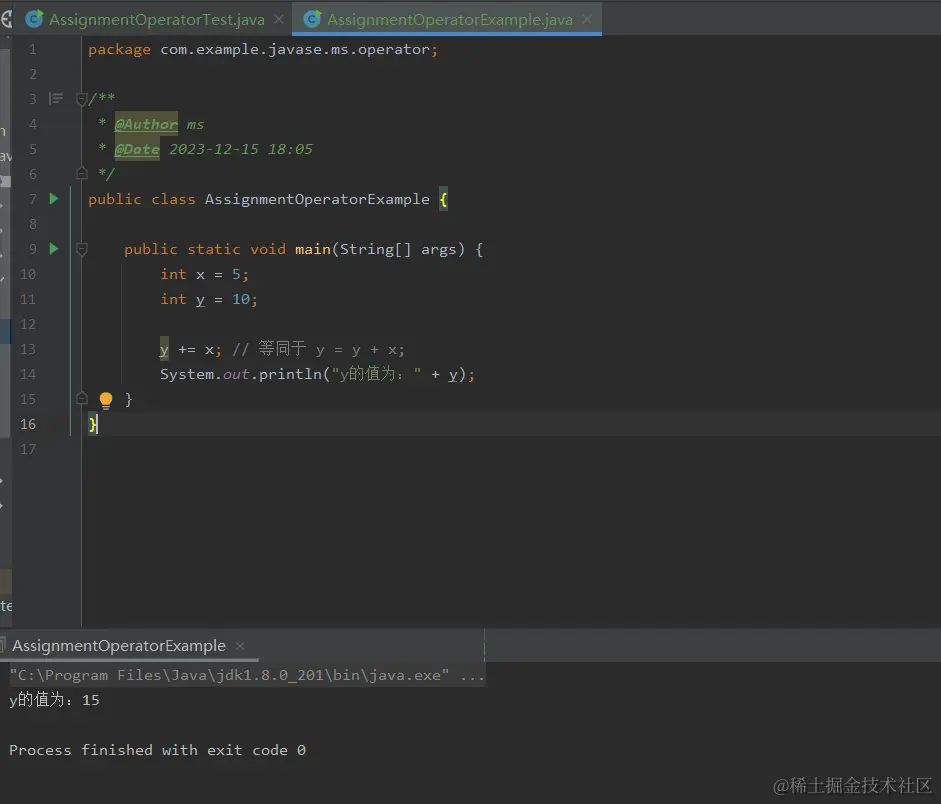This screenshot has width=941, height=804.
Task: Click the Java class icon on AssignmentOperatorTest tab
Action: coord(34,19)
